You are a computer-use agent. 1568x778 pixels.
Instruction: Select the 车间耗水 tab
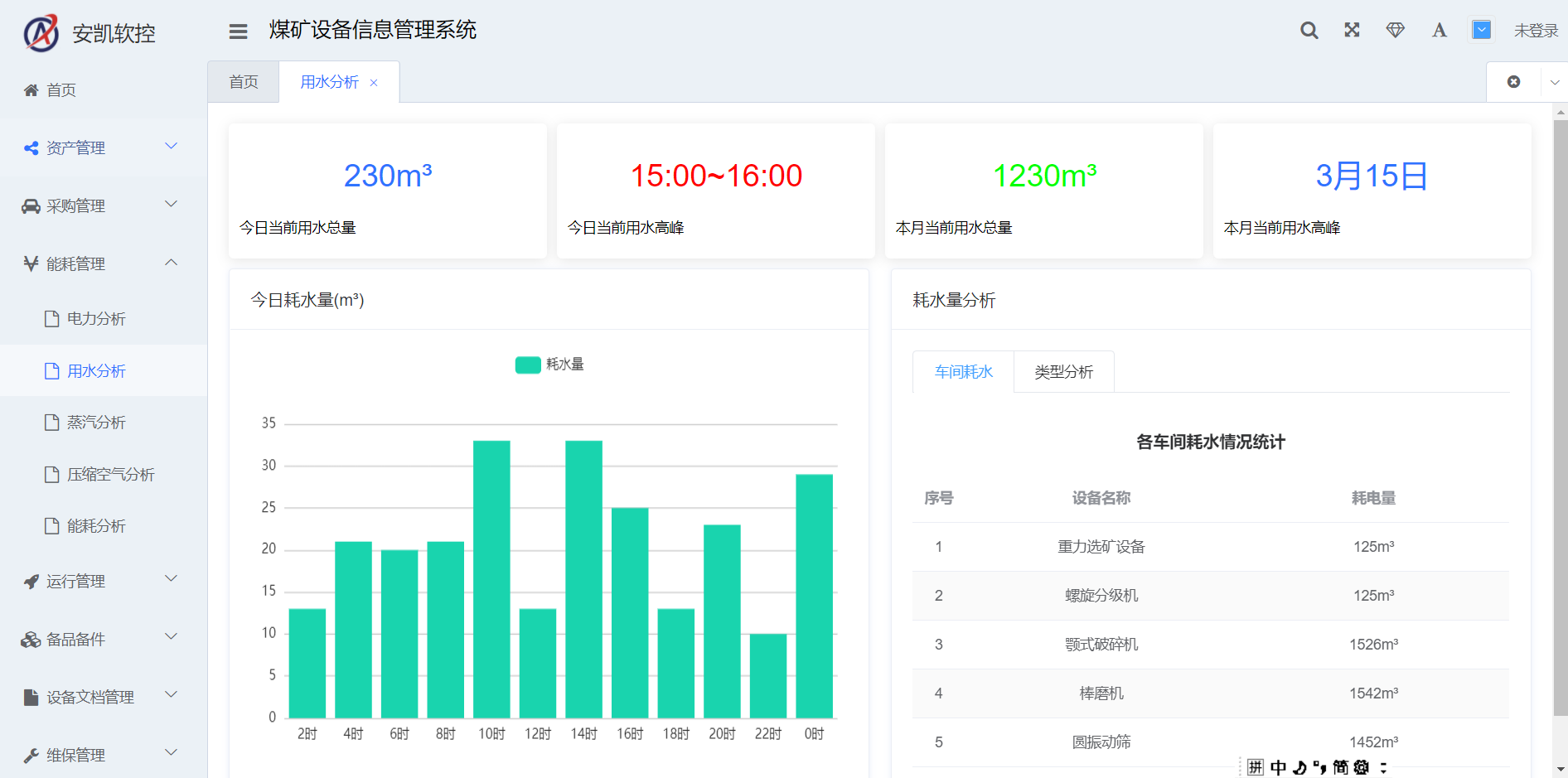(963, 372)
